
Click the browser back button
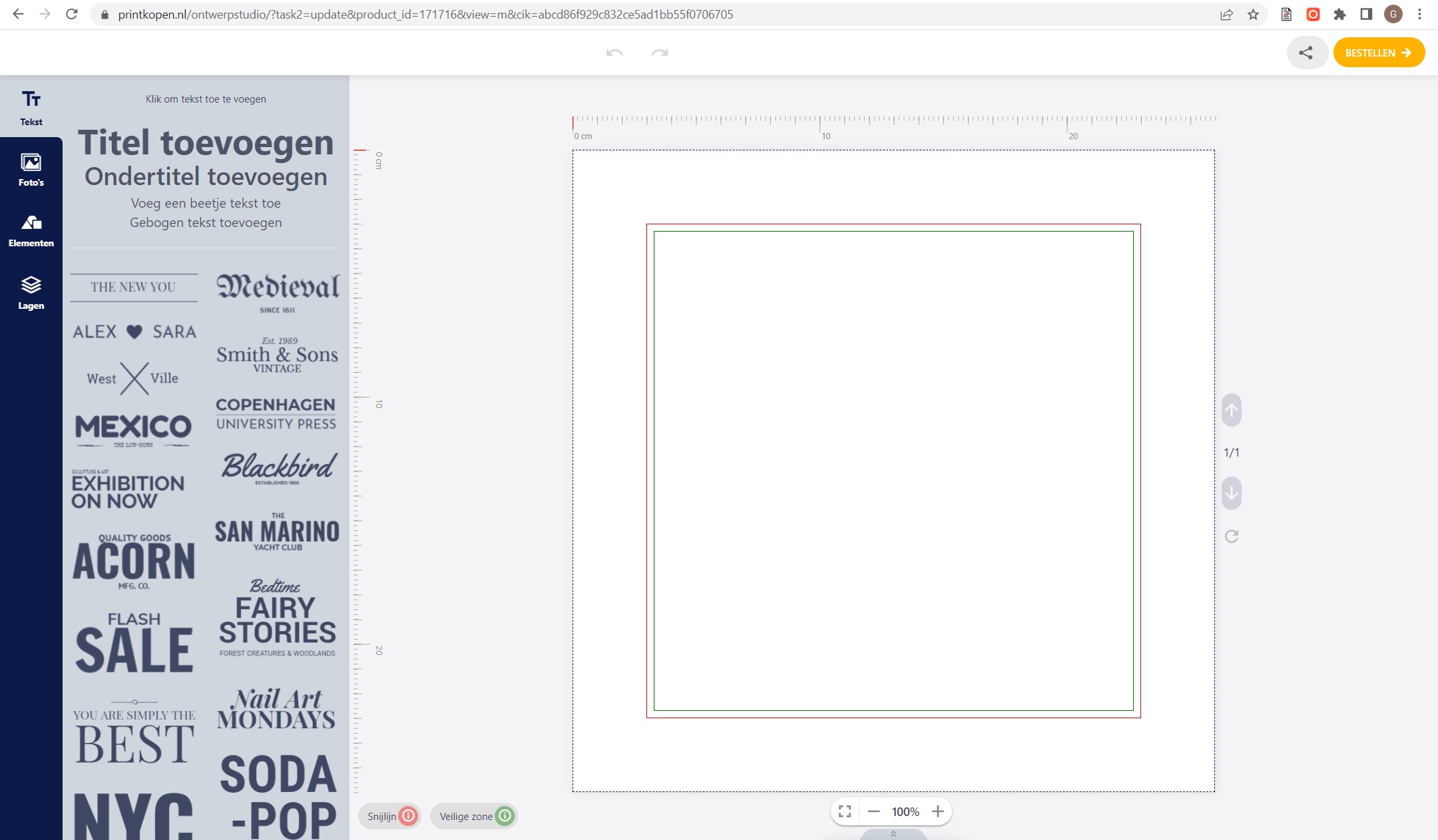click(18, 14)
